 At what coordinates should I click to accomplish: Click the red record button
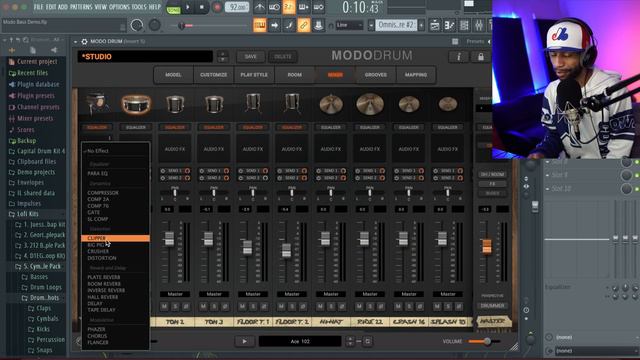click(217, 7)
